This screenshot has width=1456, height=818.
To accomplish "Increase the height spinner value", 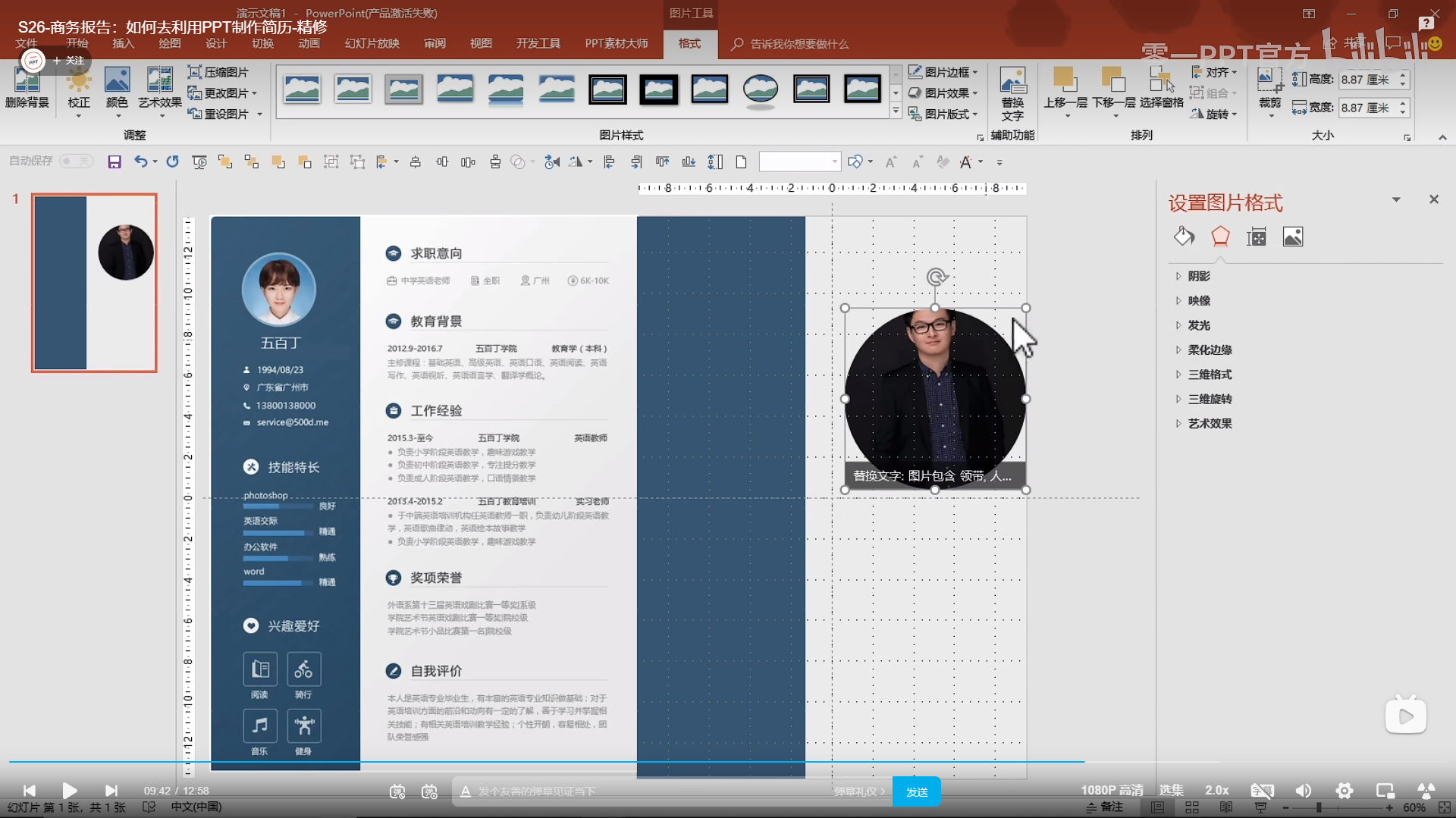I will click(x=1403, y=75).
